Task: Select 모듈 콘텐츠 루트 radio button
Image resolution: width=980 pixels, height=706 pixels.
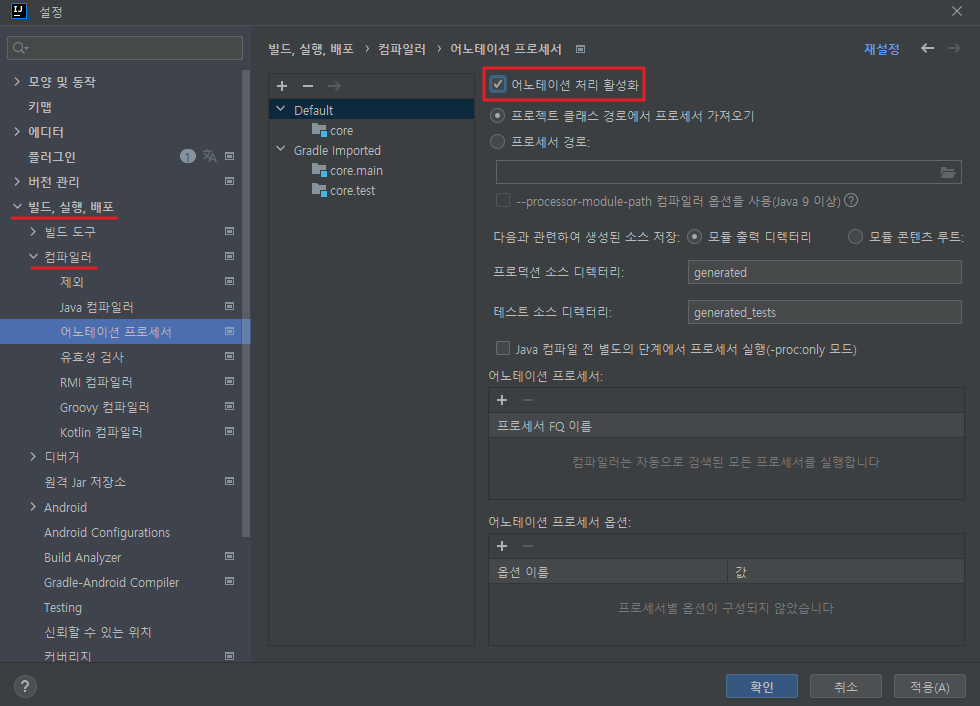Action: [x=855, y=237]
